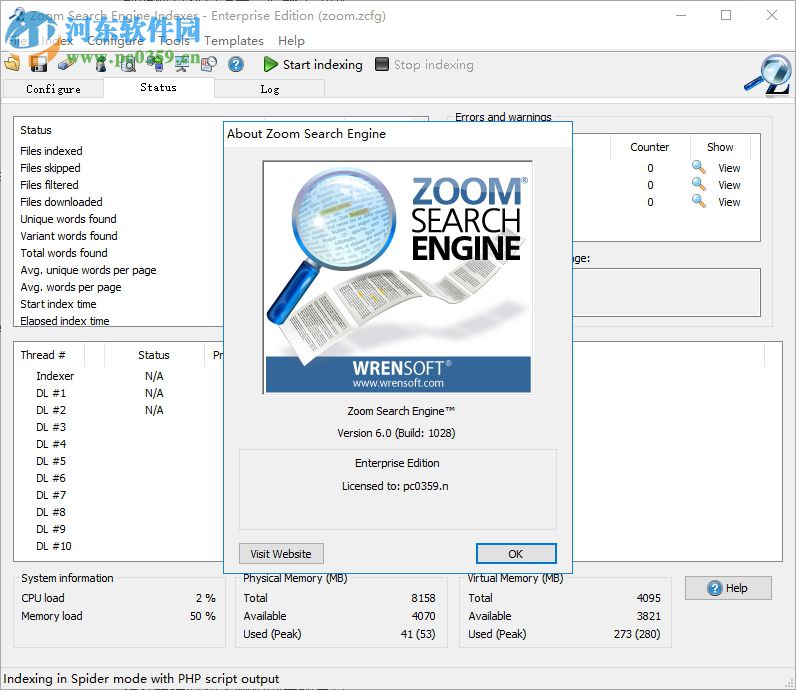The width and height of the screenshot is (796, 690).
Task: Click the 'Unique words found' label
Action: click(69, 219)
